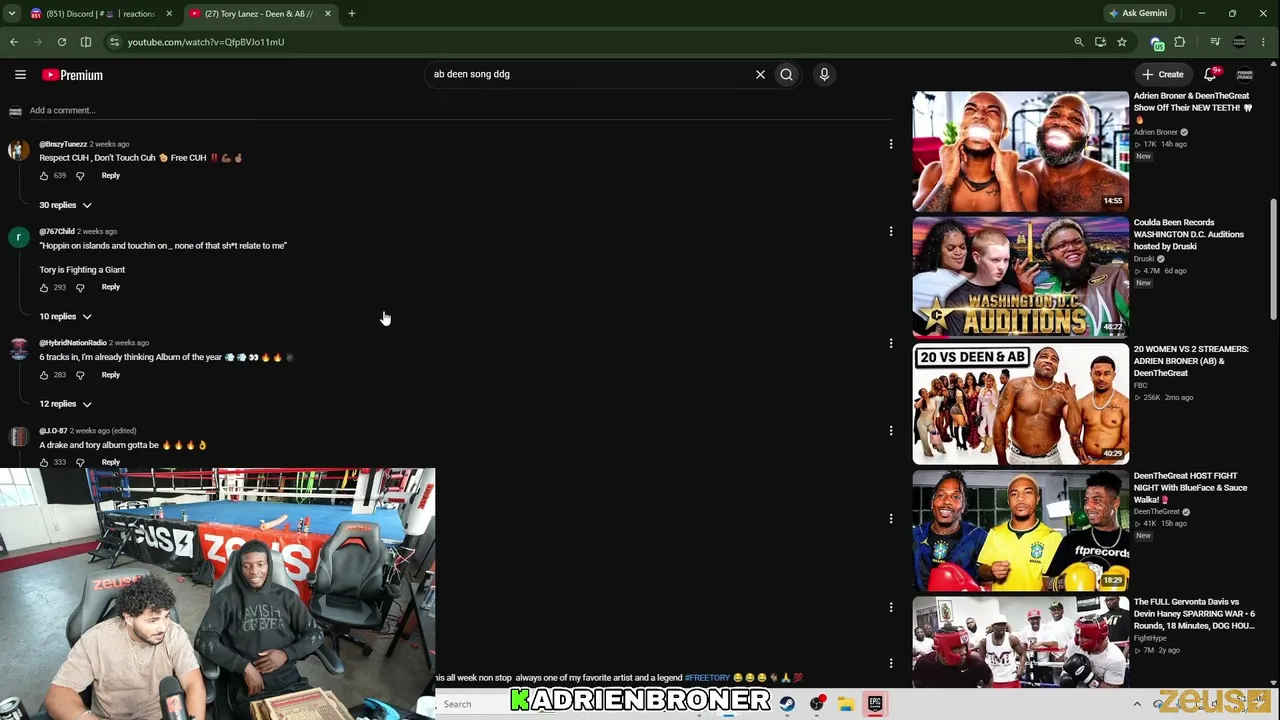Click the page vertical scrollbar thumb
This screenshot has width=1280, height=720.
point(1274,260)
